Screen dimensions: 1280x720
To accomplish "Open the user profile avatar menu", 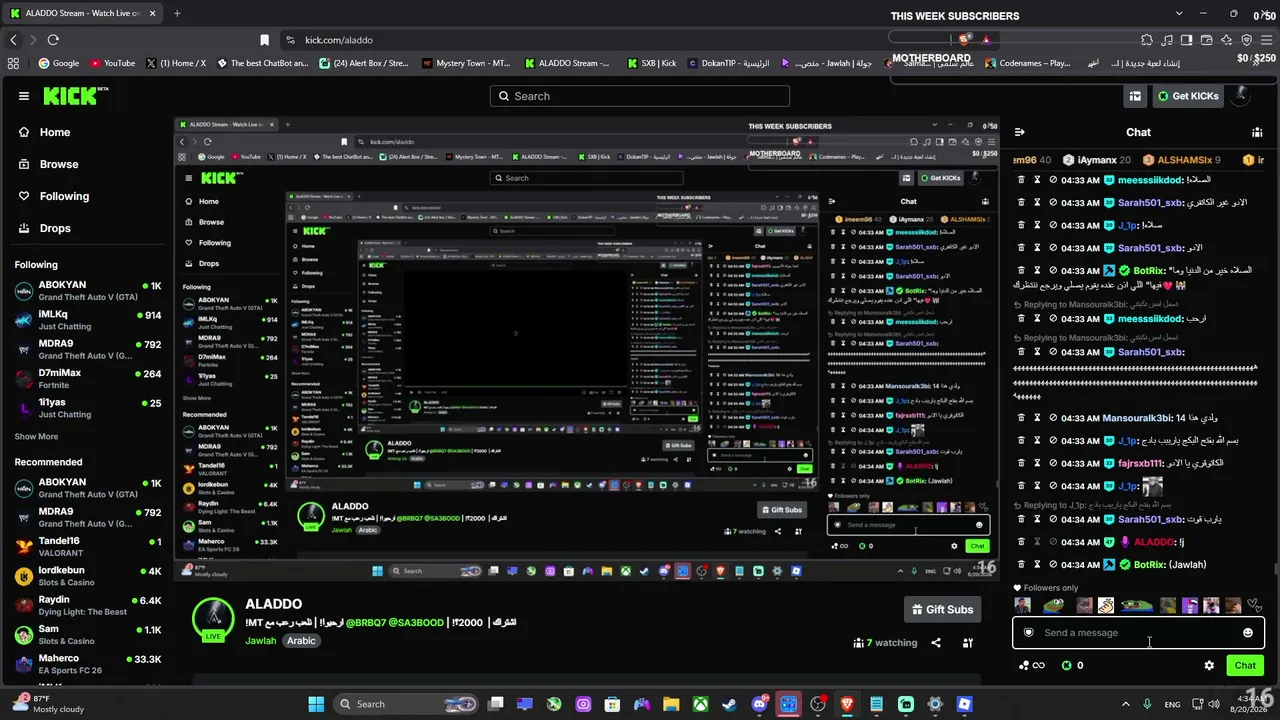I will point(1240,96).
